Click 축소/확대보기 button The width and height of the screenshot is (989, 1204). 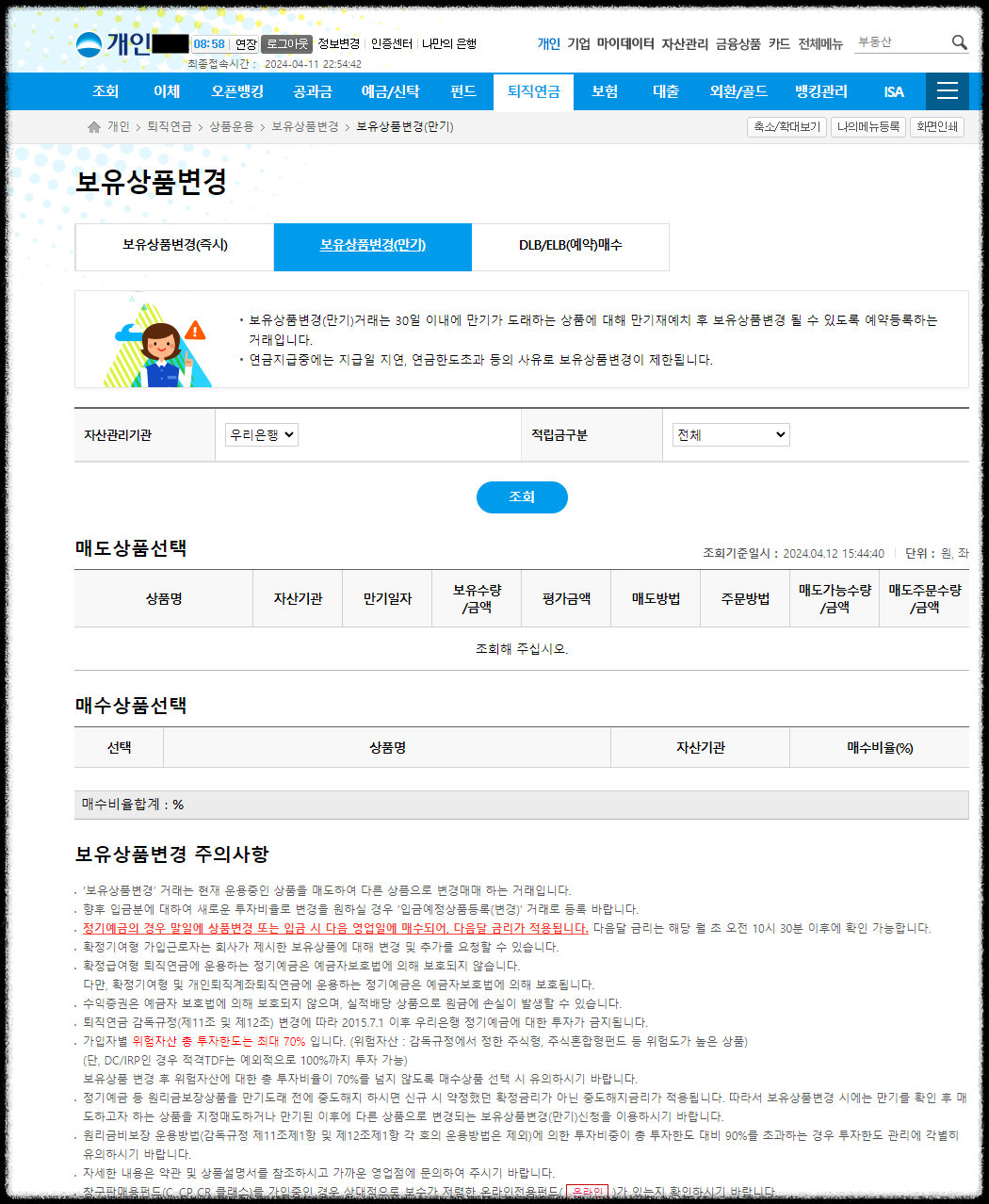(786, 126)
